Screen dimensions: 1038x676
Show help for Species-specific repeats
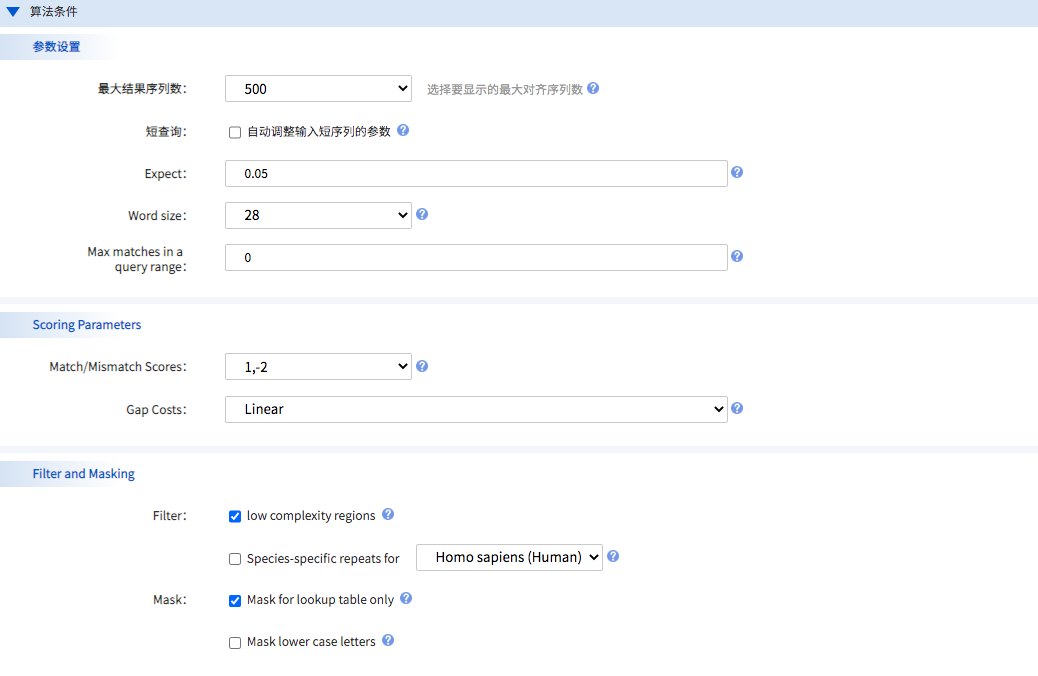613,556
